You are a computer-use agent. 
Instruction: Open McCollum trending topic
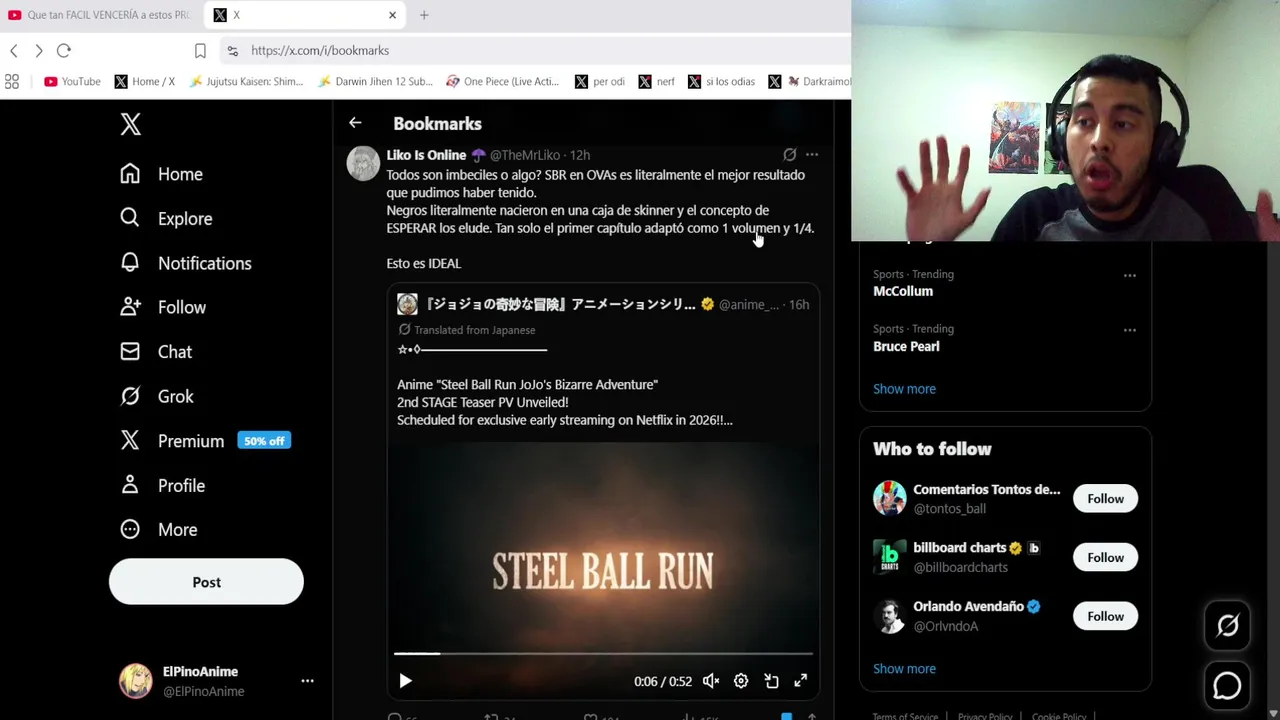[x=903, y=291]
